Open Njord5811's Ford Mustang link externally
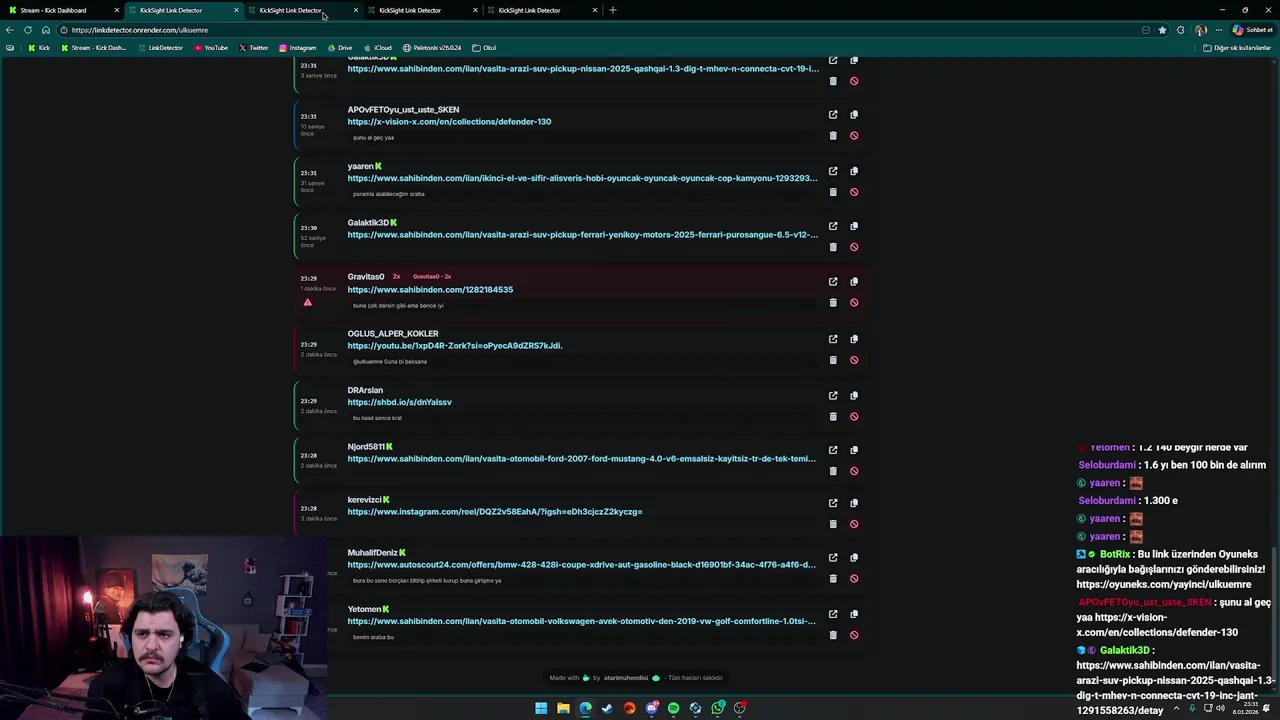1280x720 pixels. (833, 450)
